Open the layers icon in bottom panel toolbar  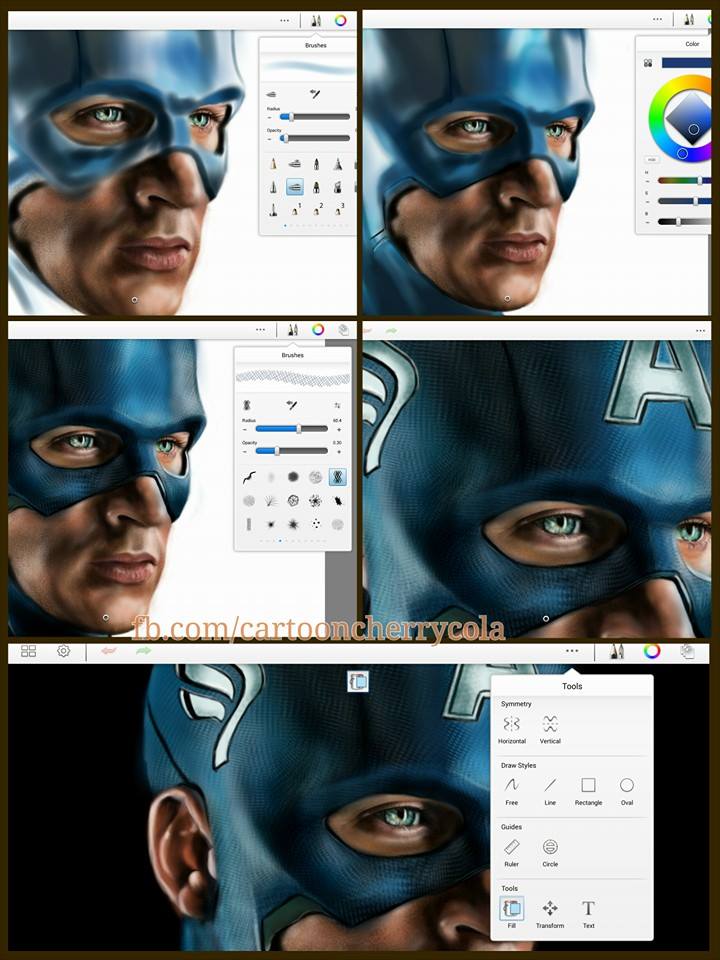[x=688, y=651]
